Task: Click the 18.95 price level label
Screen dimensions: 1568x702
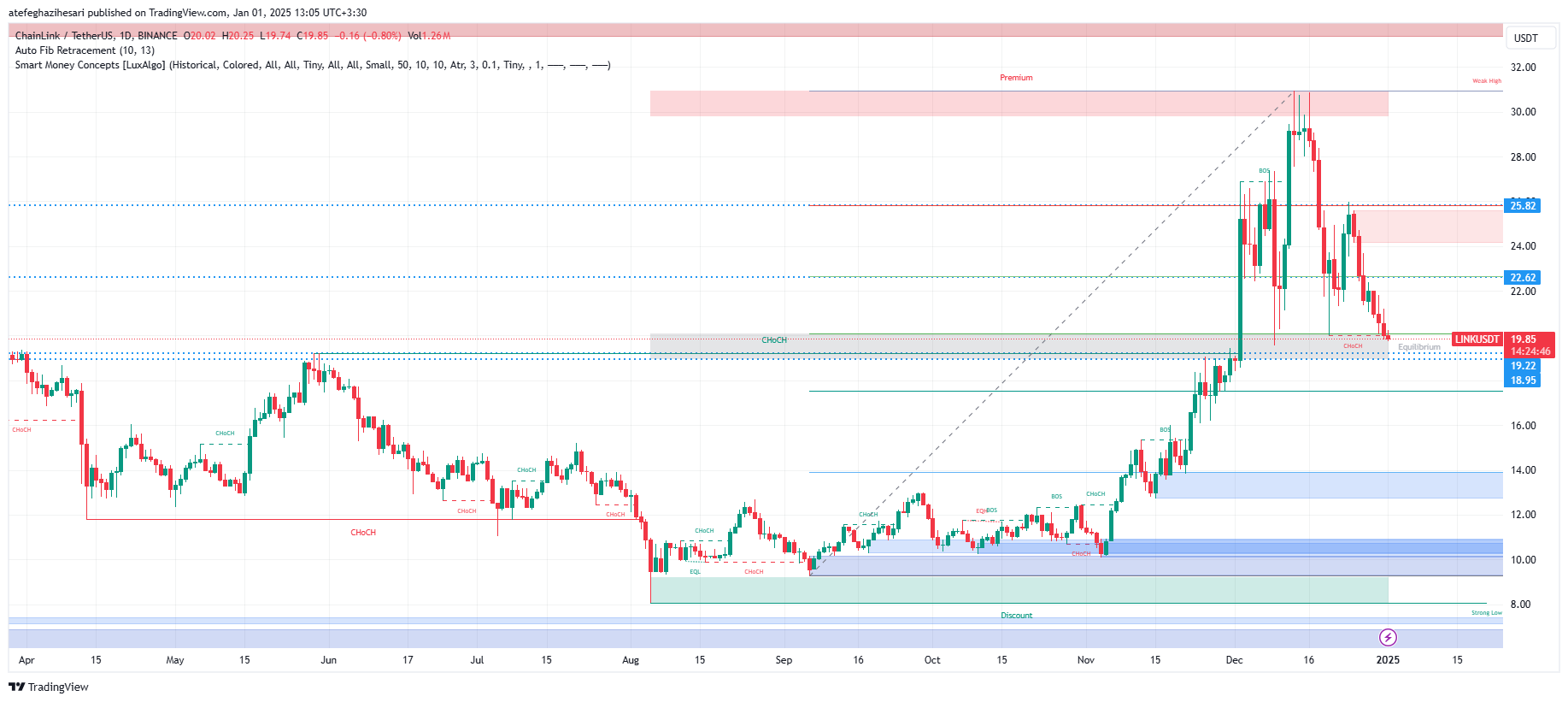Action: (x=1523, y=380)
